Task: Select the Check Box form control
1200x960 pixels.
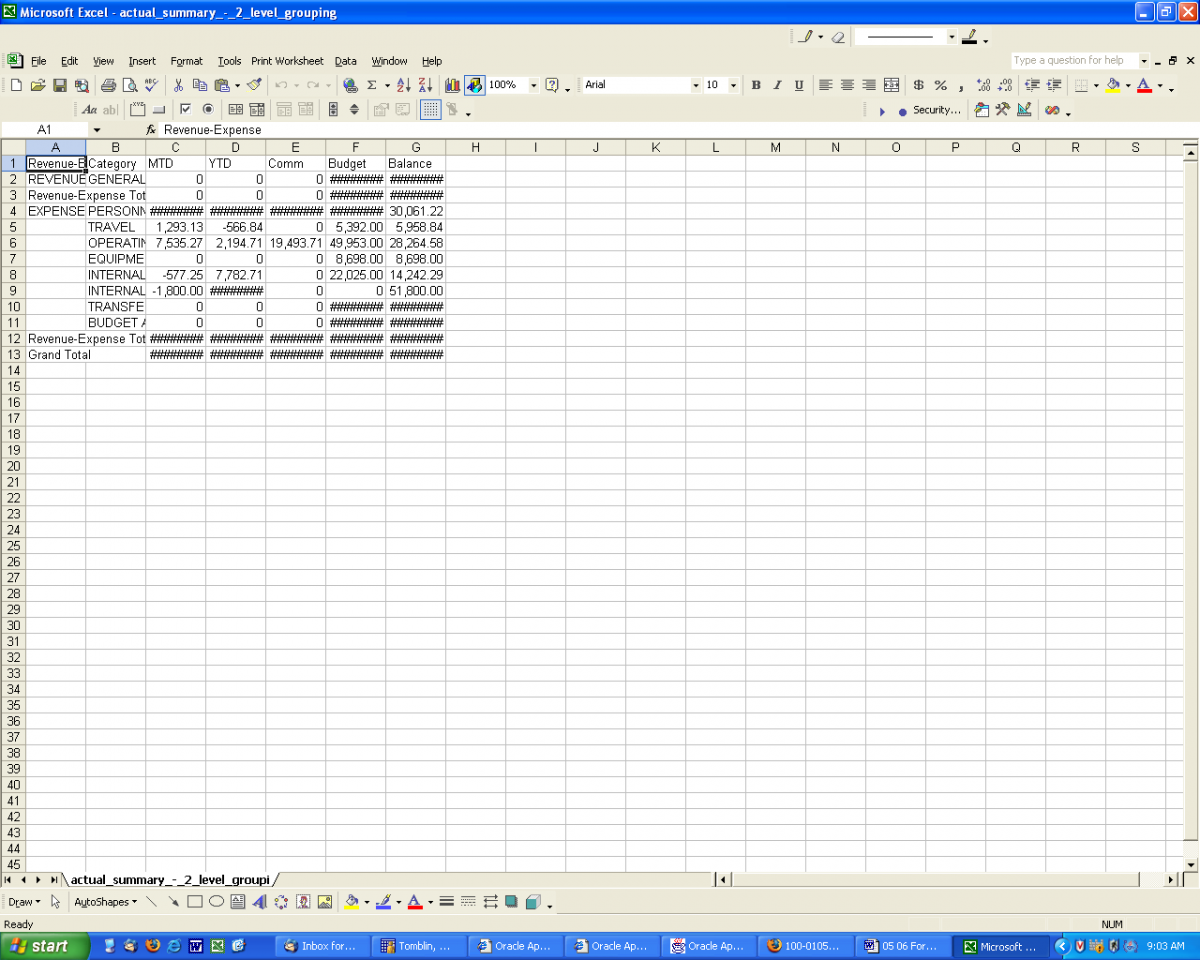Action: [185, 110]
